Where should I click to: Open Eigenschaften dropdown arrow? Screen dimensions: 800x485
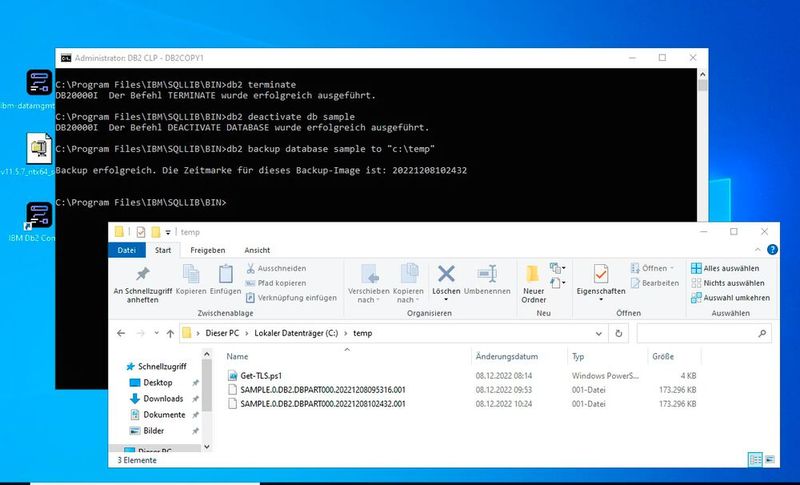[x=601, y=299]
